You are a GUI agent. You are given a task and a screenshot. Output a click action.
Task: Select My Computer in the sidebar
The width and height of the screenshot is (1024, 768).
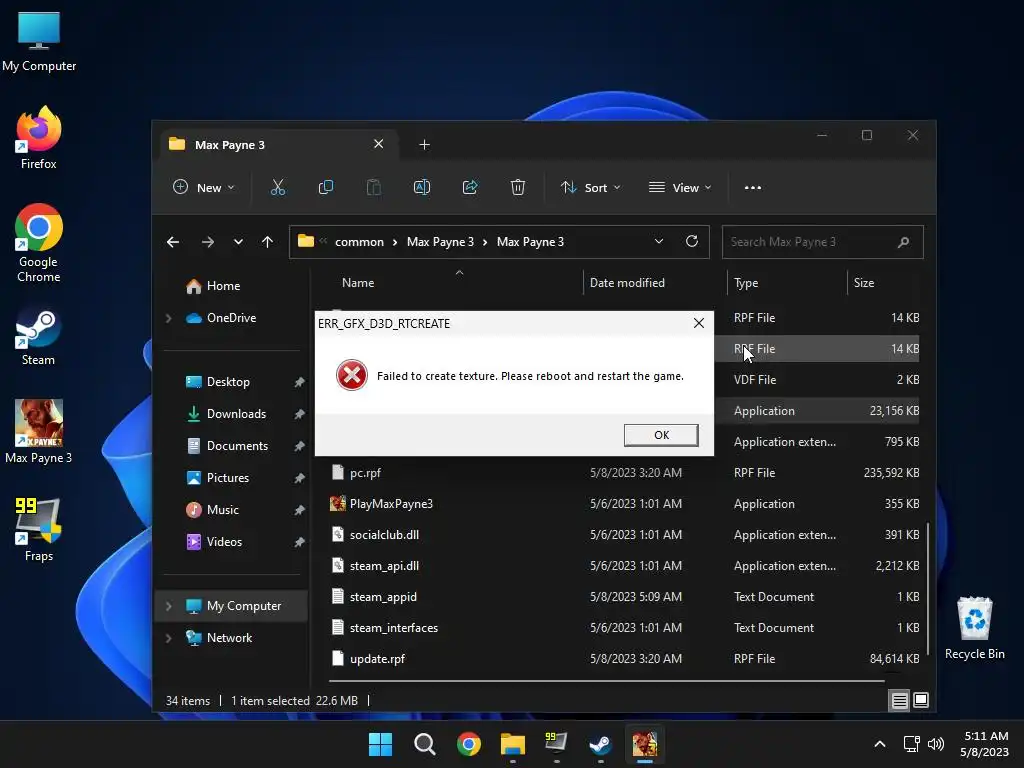click(244, 606)
